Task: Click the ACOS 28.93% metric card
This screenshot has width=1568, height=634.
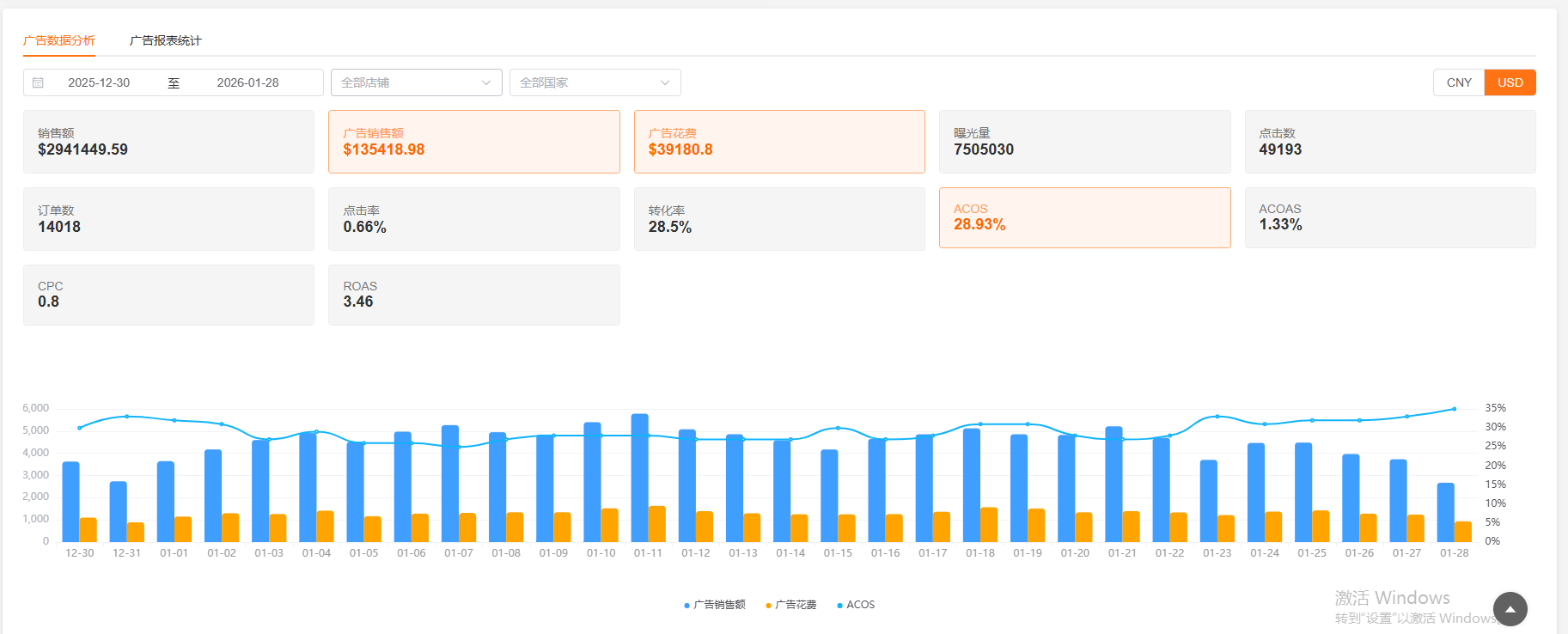Action: pyautogui.click(x=1084, y=217)
